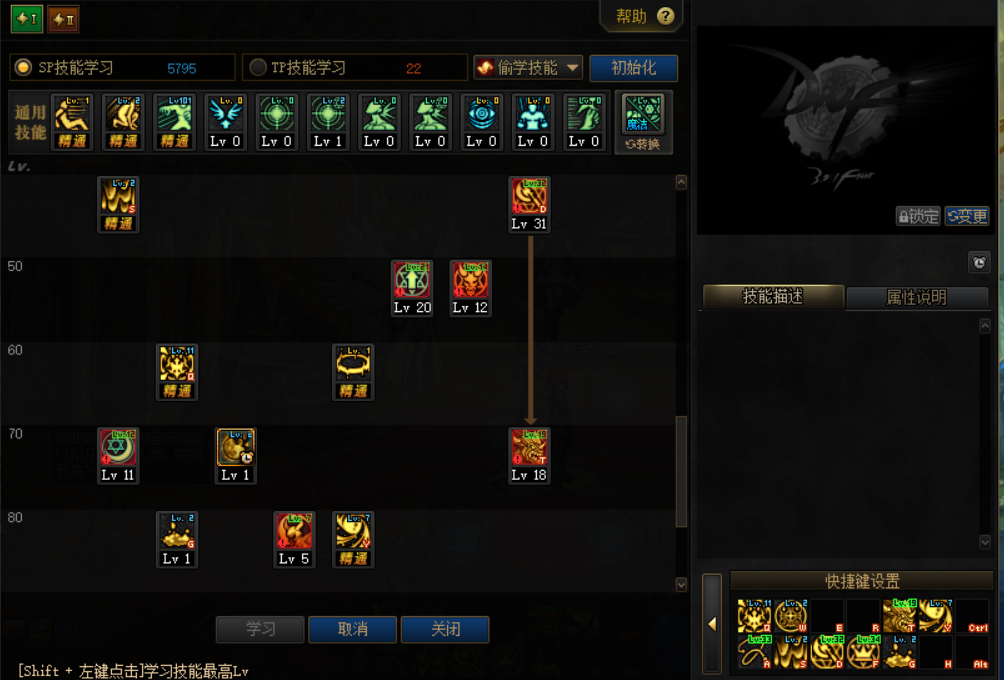Viewport: 1004px width, 680px height.
Task: Click the 魔法 转换 conversion icon
Action: click(643, 122)
